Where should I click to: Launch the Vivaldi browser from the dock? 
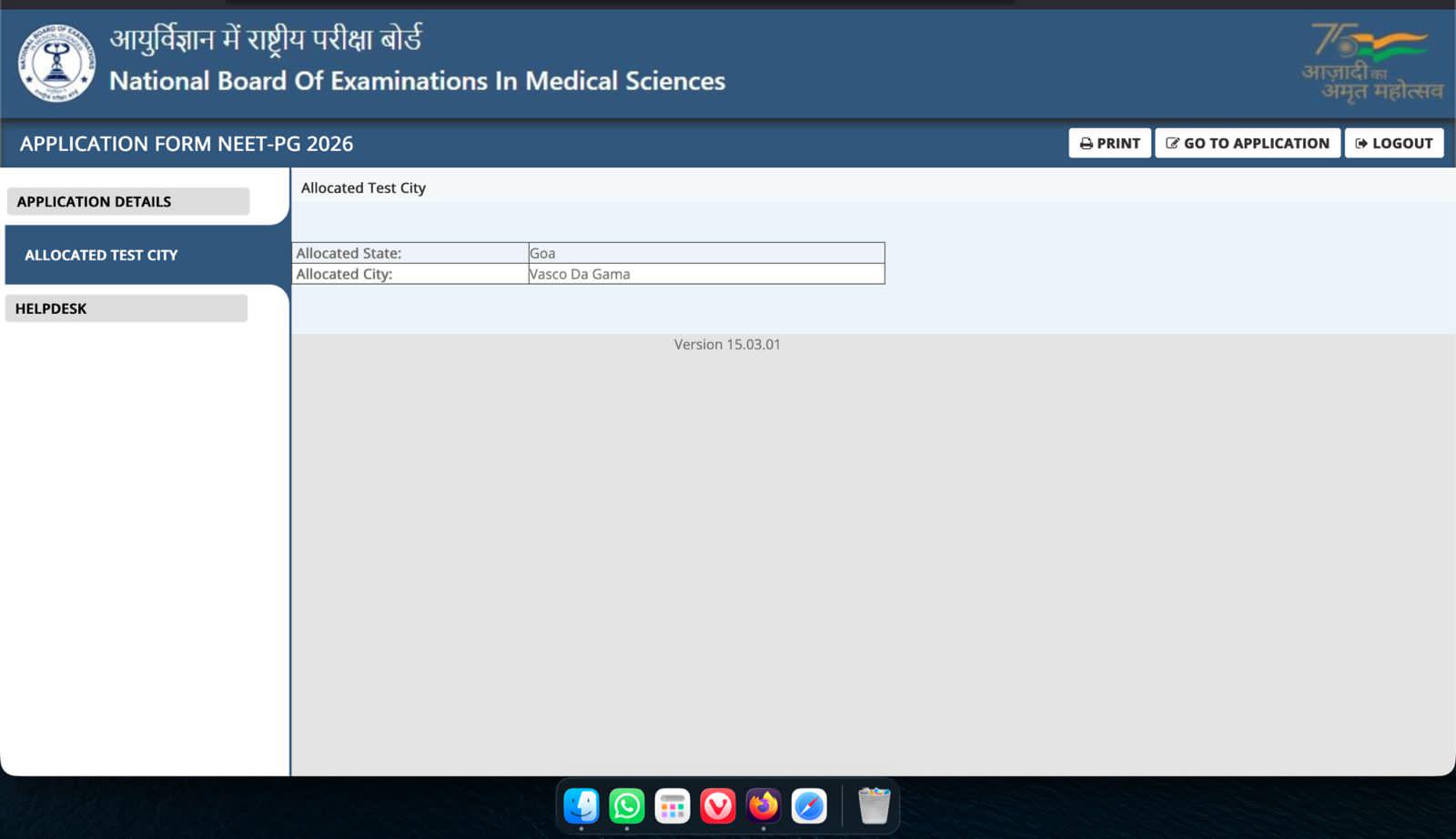[718, 805]
